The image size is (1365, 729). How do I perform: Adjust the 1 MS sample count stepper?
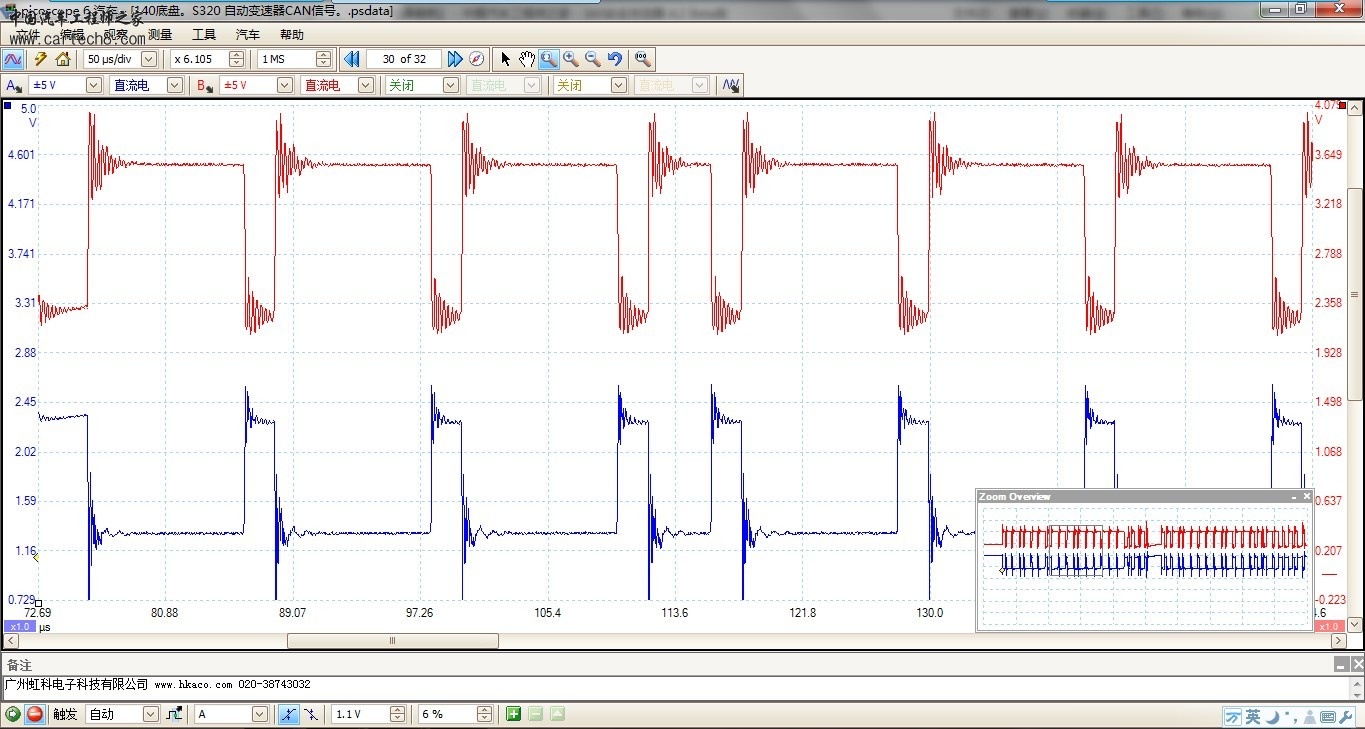point(323,59)
